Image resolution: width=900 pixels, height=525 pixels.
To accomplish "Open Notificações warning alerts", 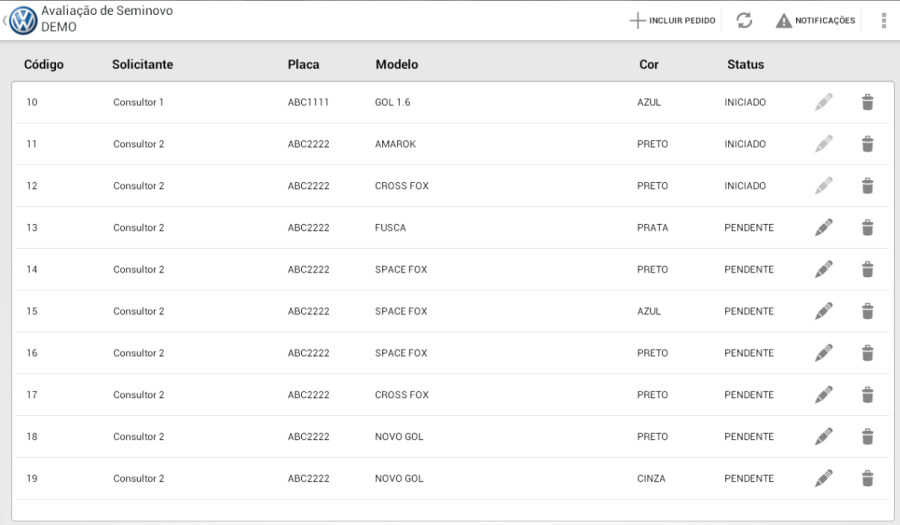I will coord(816,20).
